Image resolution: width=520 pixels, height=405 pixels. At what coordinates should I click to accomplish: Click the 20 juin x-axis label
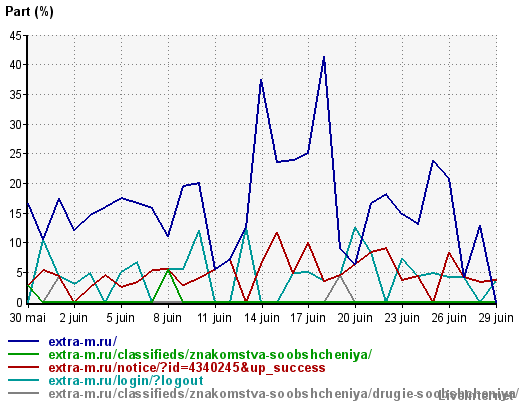tap(355, 318)
